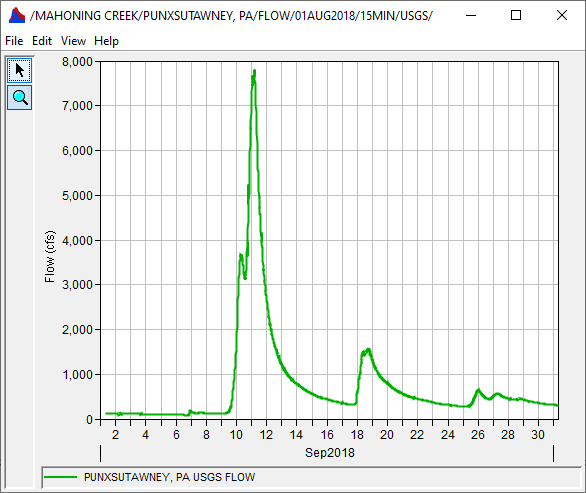Viewport: 586px width, 493px height.
Task: Click the 8,000 y-axis tick label
Action: click(77, 62)
